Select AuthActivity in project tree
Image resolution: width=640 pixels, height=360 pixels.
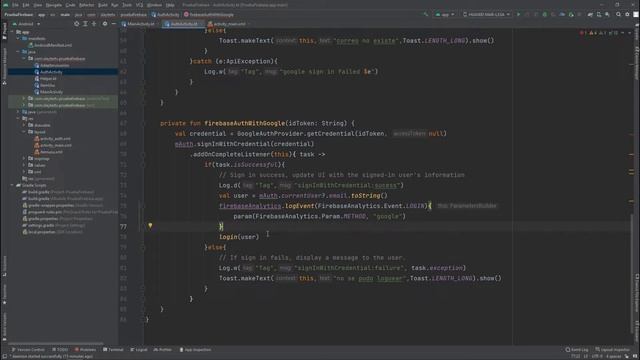pyautogui.click(x=51, y=72)
